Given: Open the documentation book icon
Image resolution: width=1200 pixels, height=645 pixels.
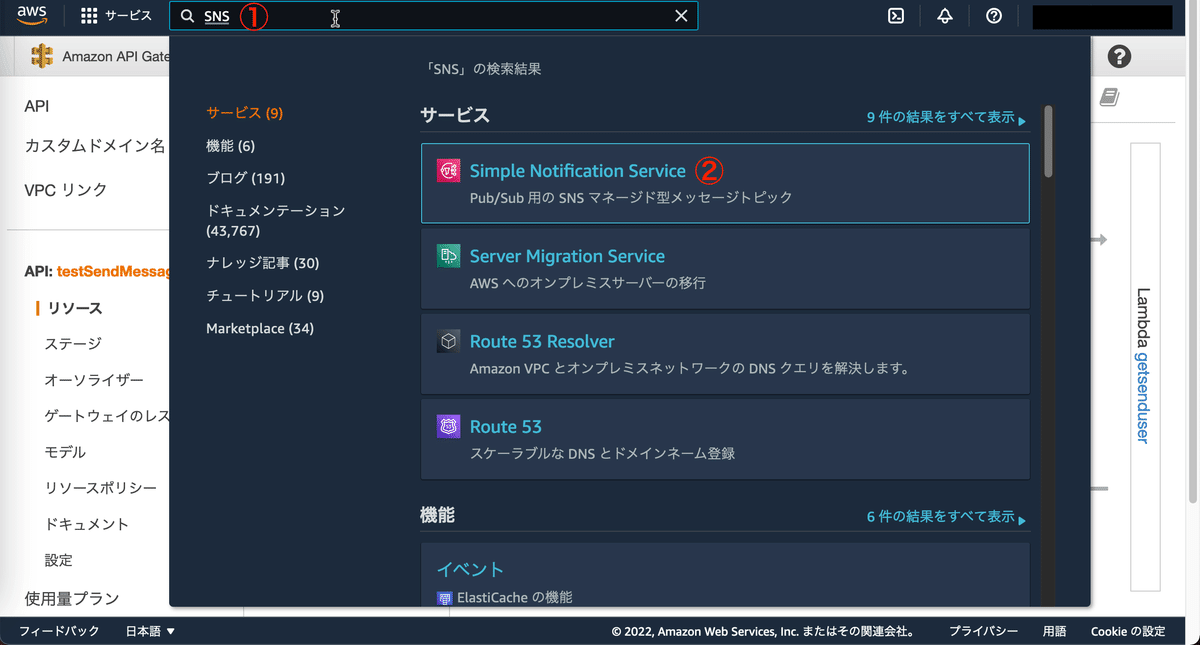Looking at the screenshot, I should (x=1109, y=97).
